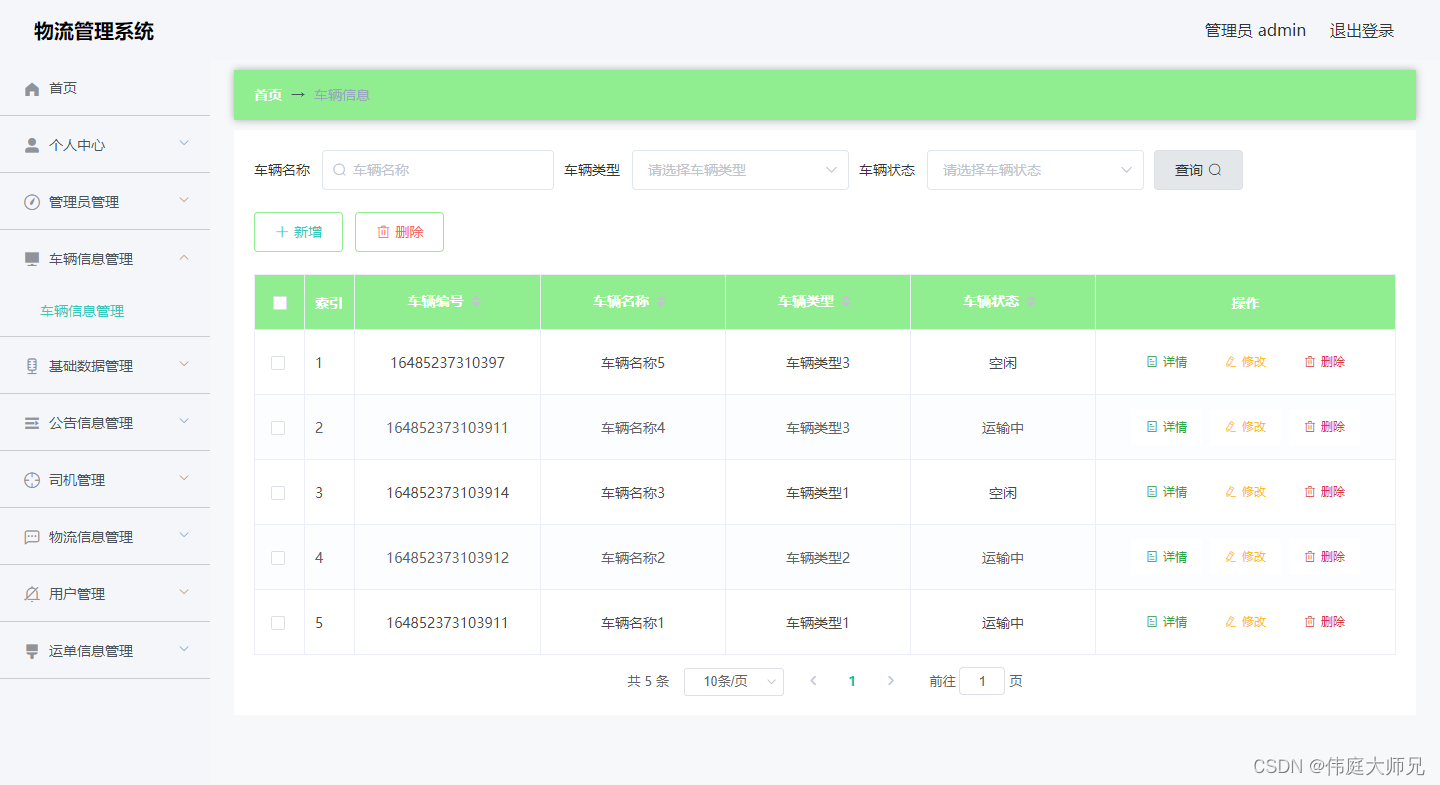Viewport: 1440px width, 785px height.
Task: Expand the 个人中心 sidebar menu
Action: click(105, 145)
